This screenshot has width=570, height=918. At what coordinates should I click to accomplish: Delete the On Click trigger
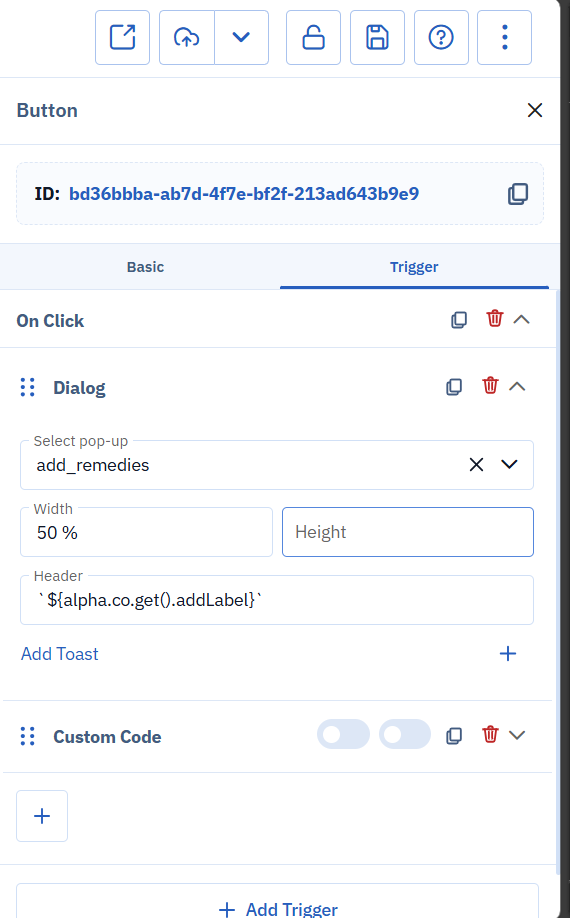click(495, 318)
